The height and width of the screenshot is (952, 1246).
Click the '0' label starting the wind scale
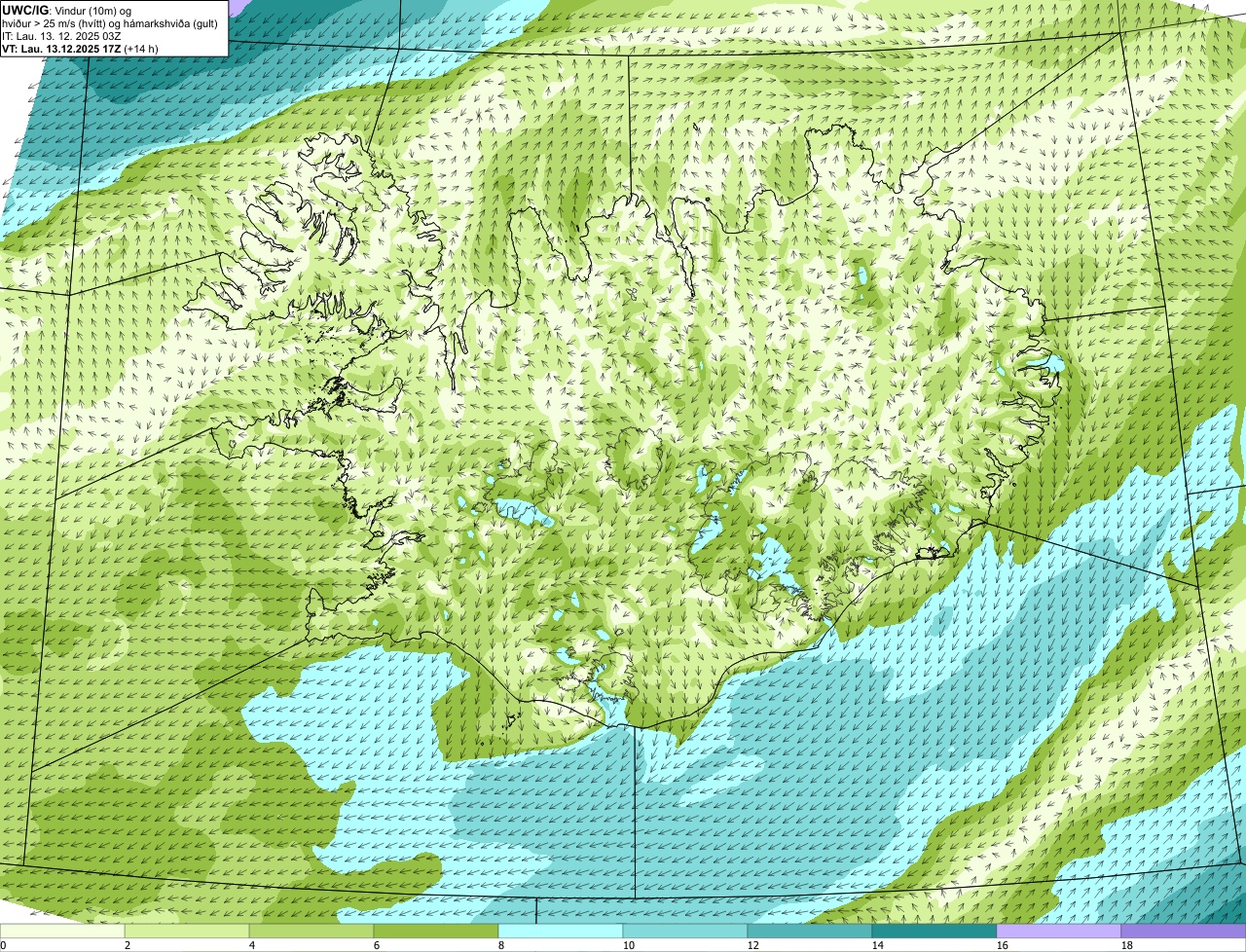4,945
